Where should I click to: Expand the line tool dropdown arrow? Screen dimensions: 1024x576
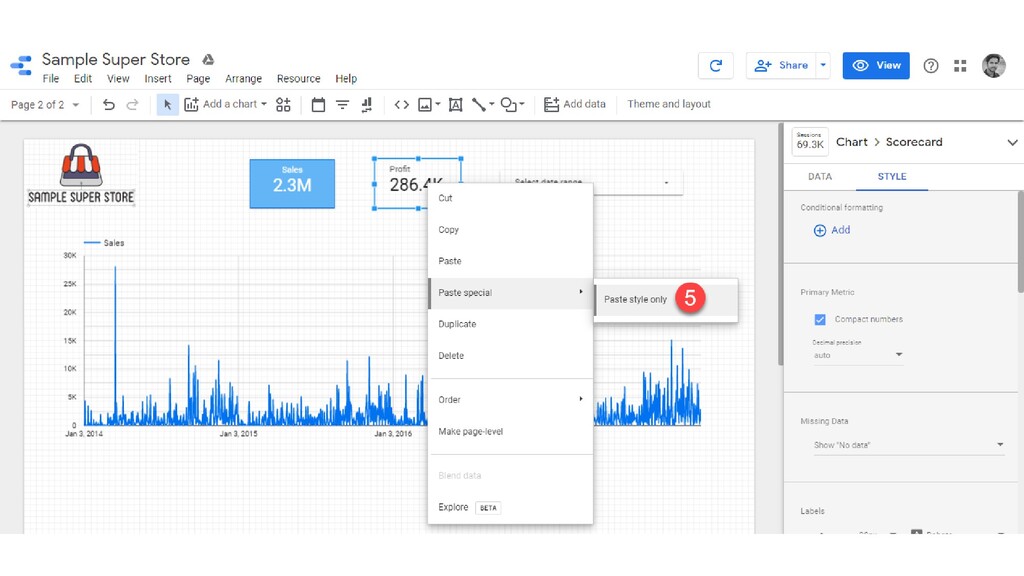pyautogui.click(x=491, y=104)
